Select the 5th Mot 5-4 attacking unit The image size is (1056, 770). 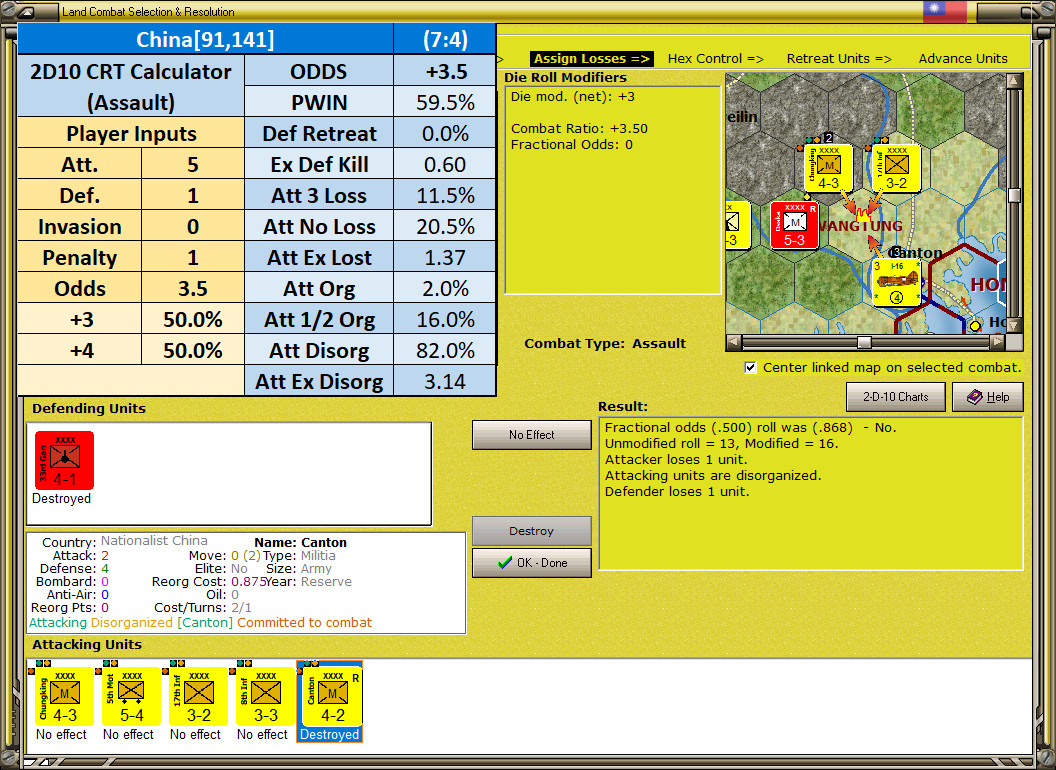click(131, 697)
